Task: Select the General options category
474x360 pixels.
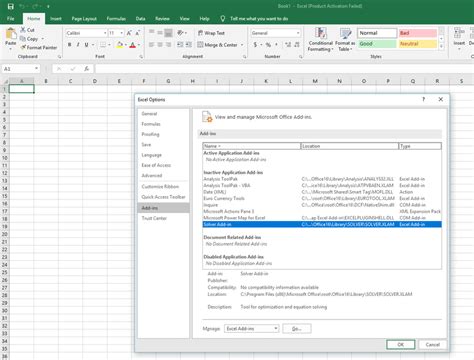Action: pyautogui.click(x=163, y=114)
